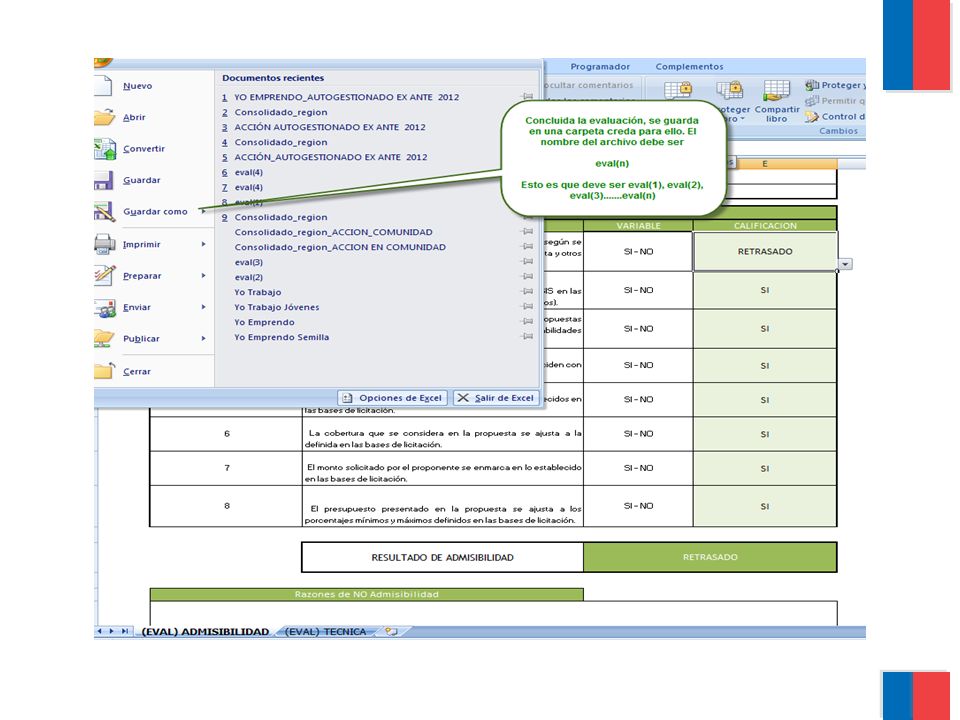Viewport: 960px width, 720px height.
Task: Select the RETRASADO calificación cell
Action: coord(765,252)
